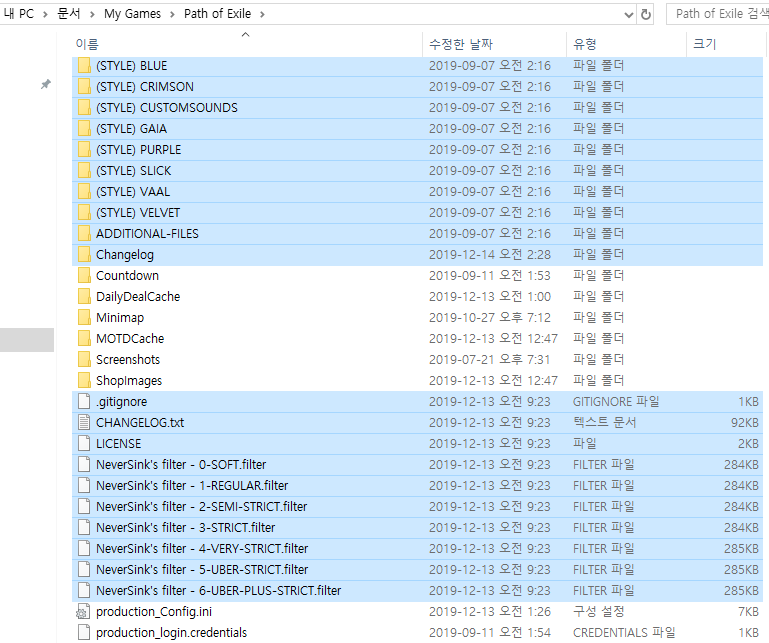The image size is (769, 643).
Task: Click the (STYLE) GAIA folder icon
Action: [x=84, y=129]
